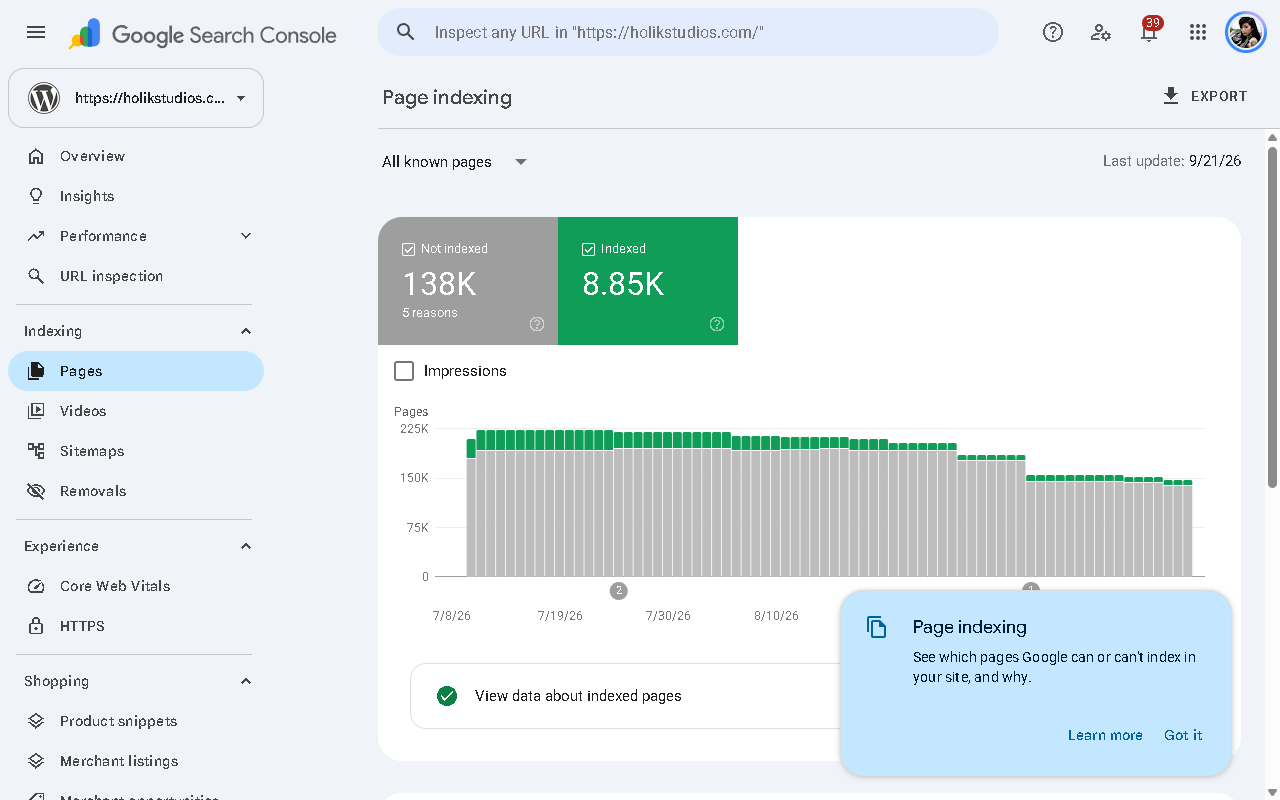The height and width of the screenshot is (800, 1280).
Task: Open help icon on Indexed card
Action: click(x=717, y=324)
